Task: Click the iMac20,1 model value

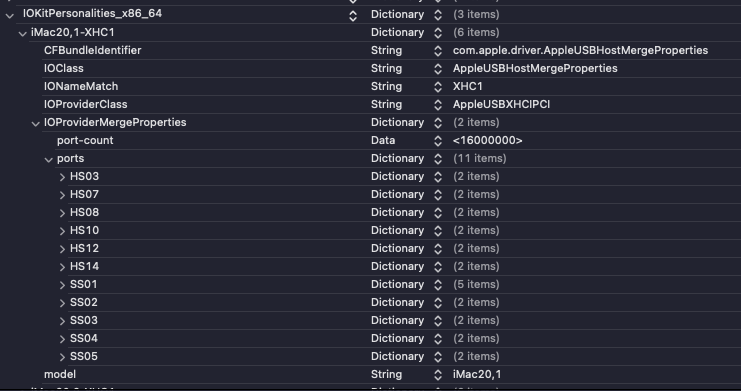Action: (477, 374)
